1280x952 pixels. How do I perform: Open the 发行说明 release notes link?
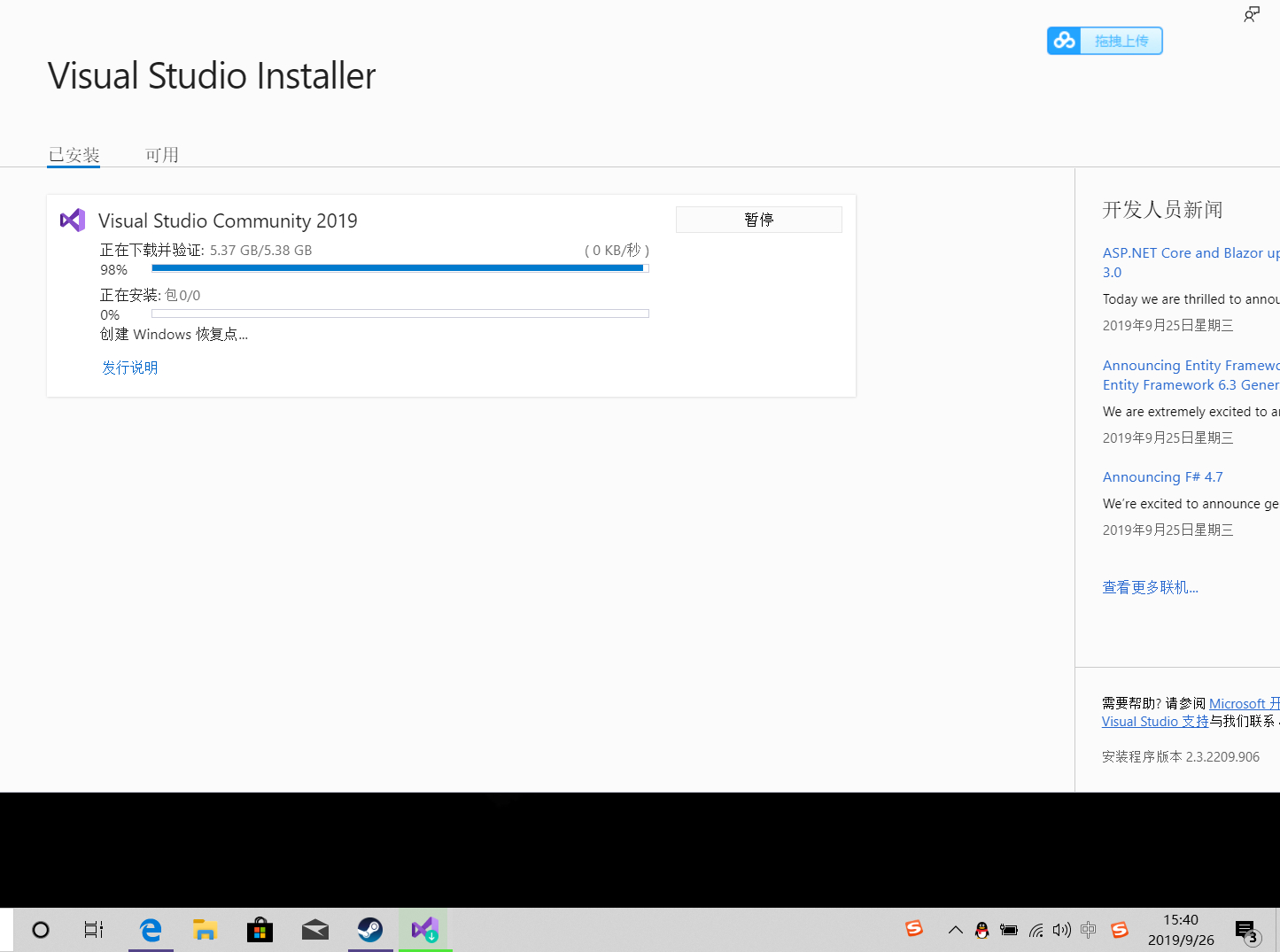(129, 368)
